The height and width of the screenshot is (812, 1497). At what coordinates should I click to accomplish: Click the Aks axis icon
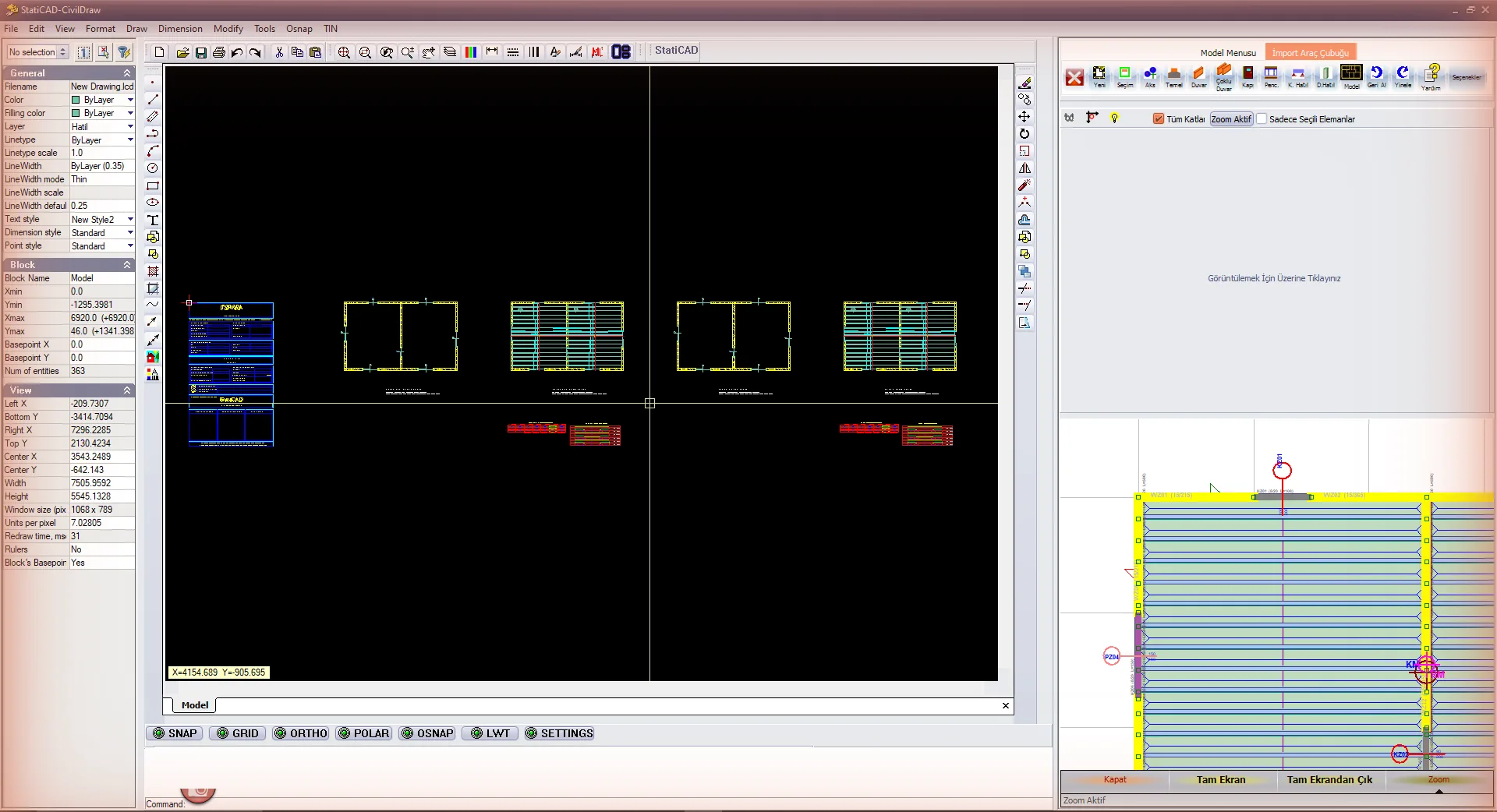click(x=1150, y=76)
